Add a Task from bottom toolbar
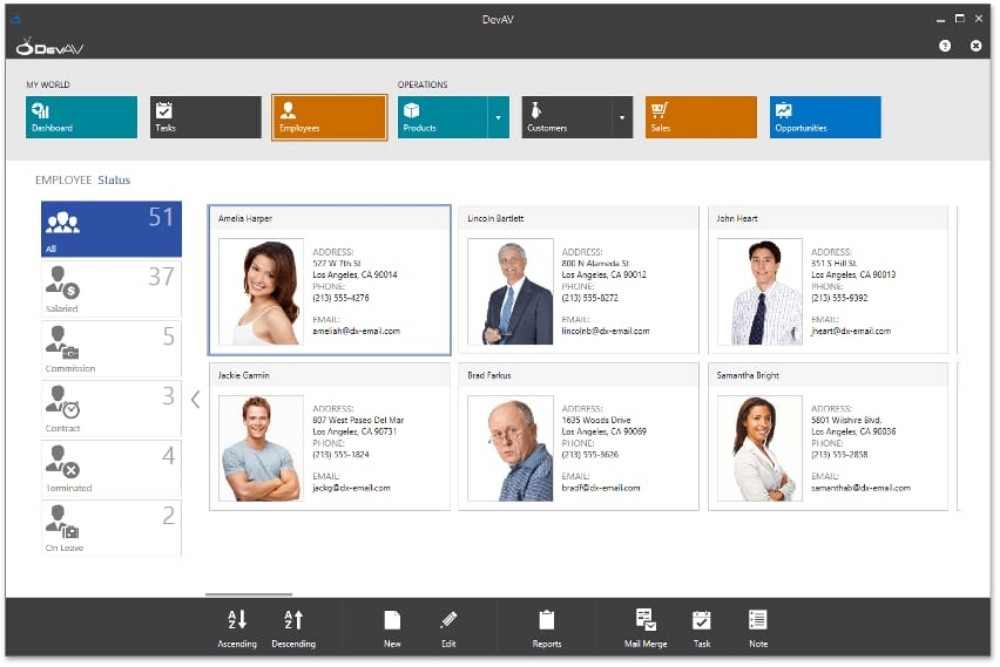Screen dimensions: 1000x667 point(702,620)
